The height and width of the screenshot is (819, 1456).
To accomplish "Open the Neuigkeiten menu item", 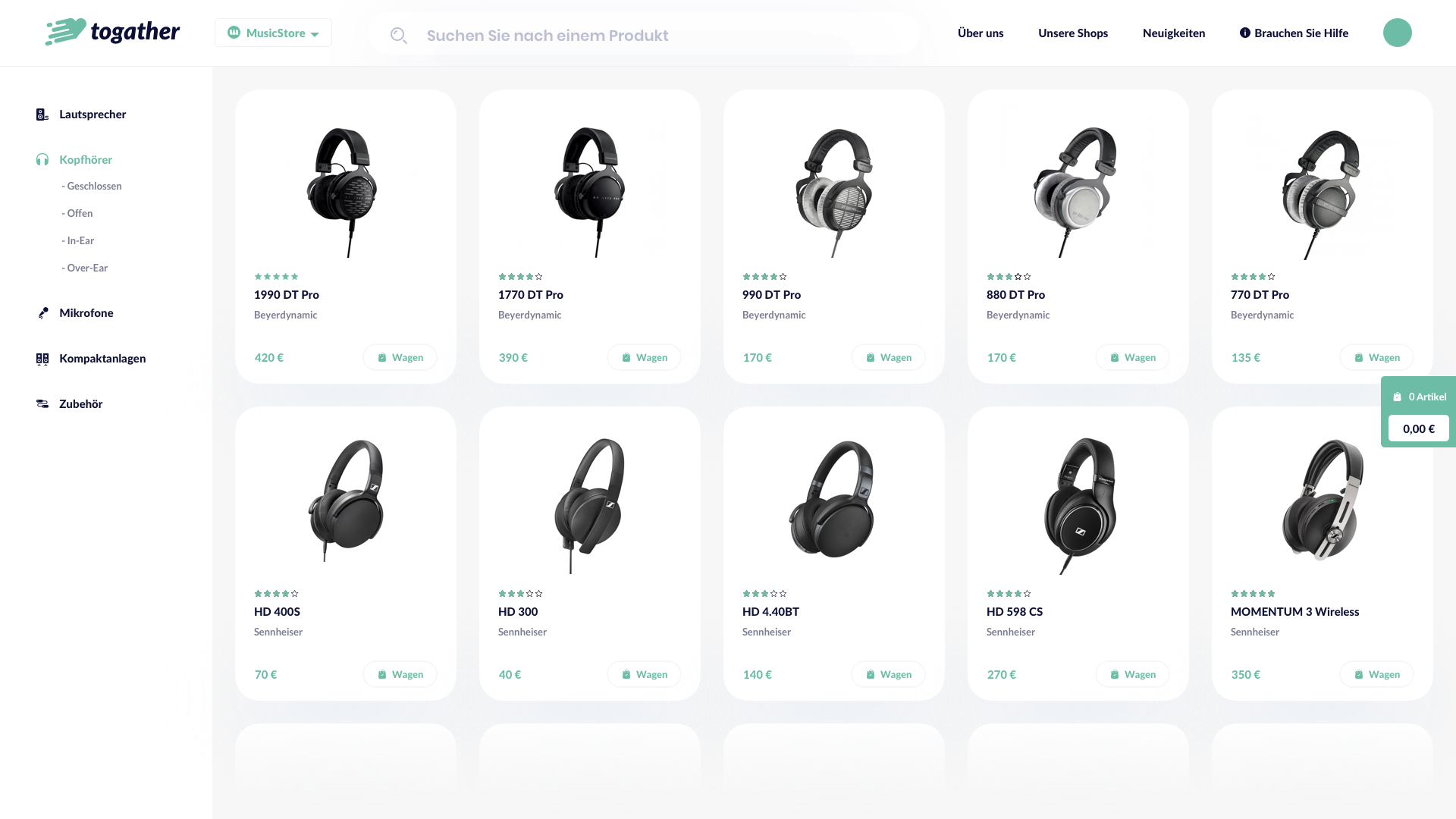I will pos(1174,33).
